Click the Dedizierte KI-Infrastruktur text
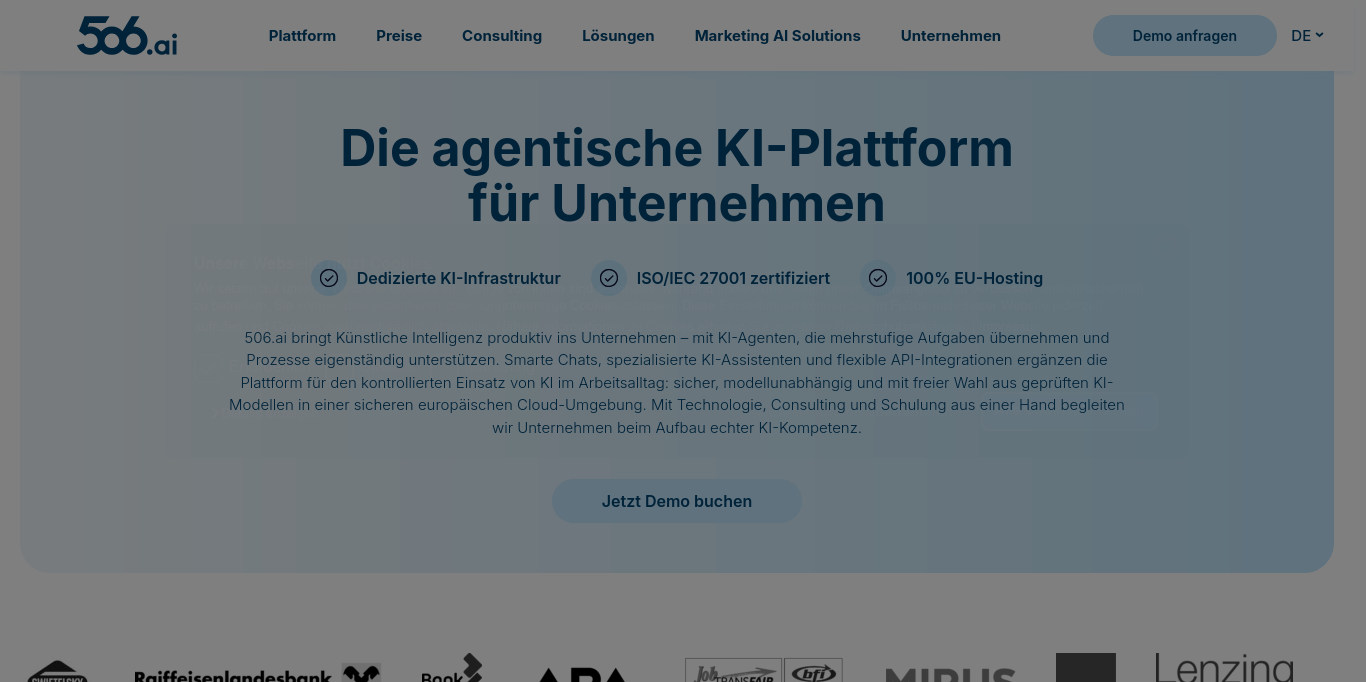 pyautogui.click(x=459, y=279)
